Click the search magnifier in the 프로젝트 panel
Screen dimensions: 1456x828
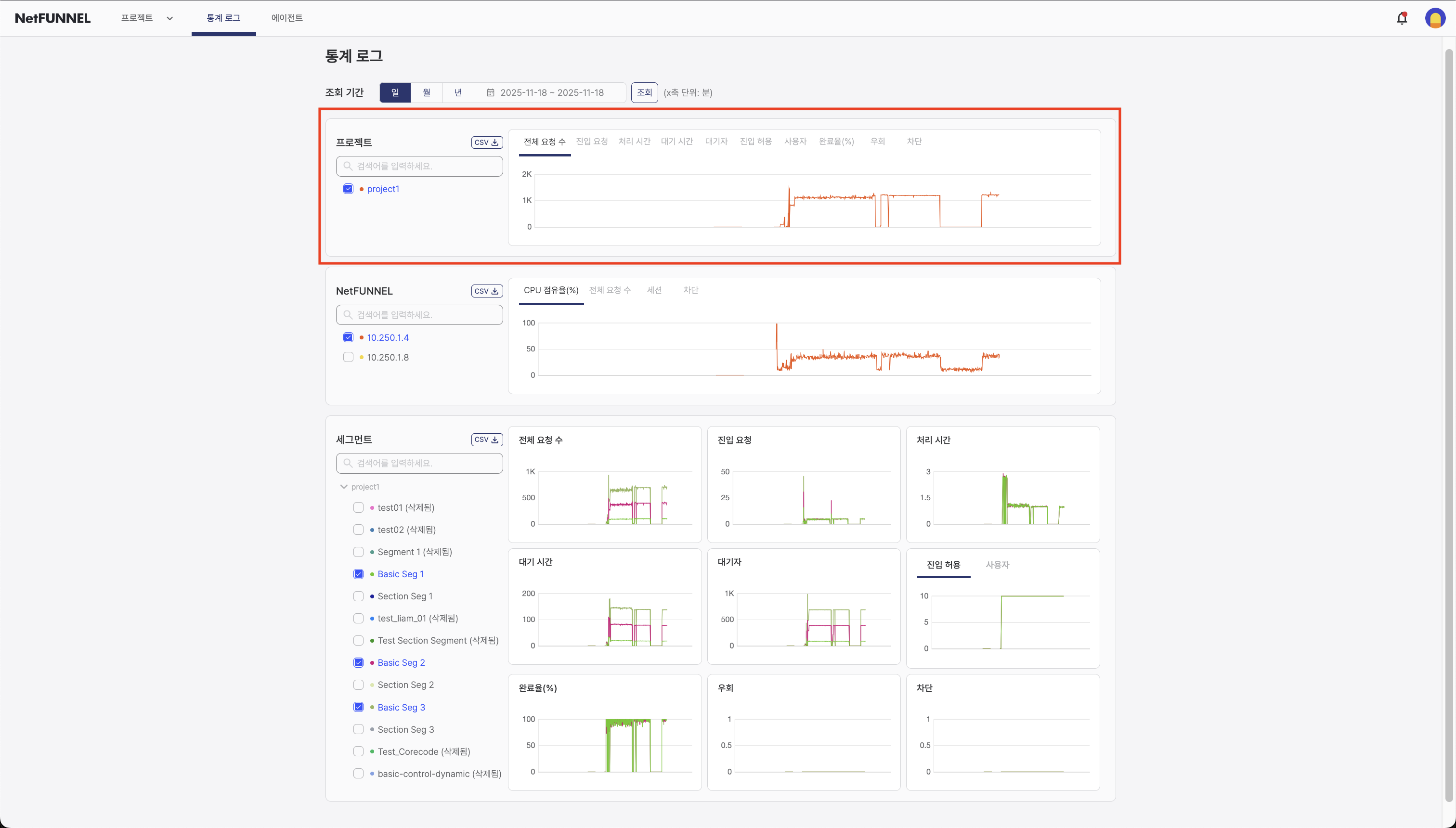349,166
